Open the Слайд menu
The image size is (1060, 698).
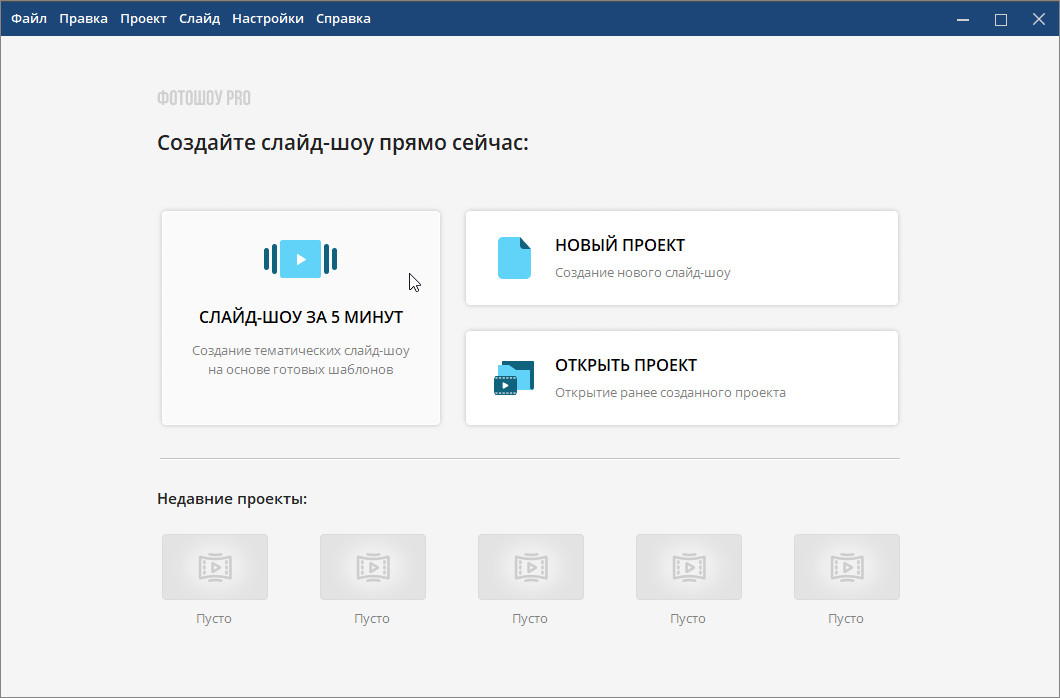click(199, 18)
